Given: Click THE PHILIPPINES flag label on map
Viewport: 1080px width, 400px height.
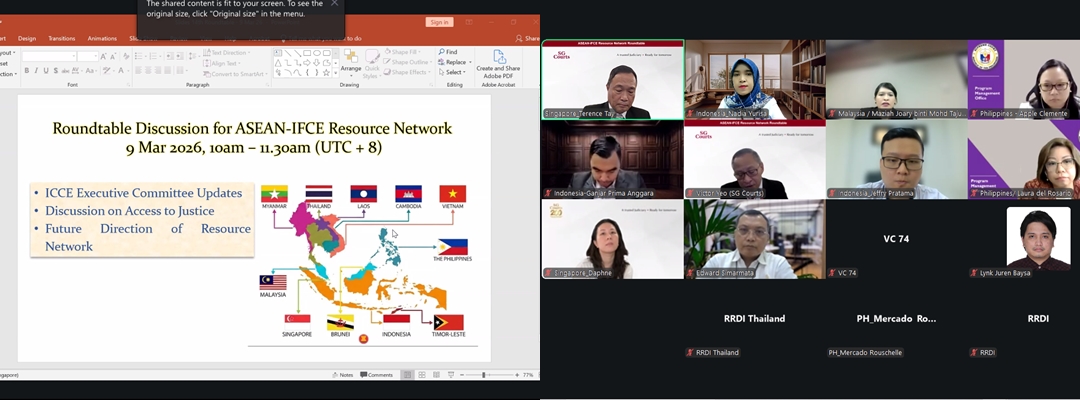Looking at the screenshot, I should pos(453,259).
